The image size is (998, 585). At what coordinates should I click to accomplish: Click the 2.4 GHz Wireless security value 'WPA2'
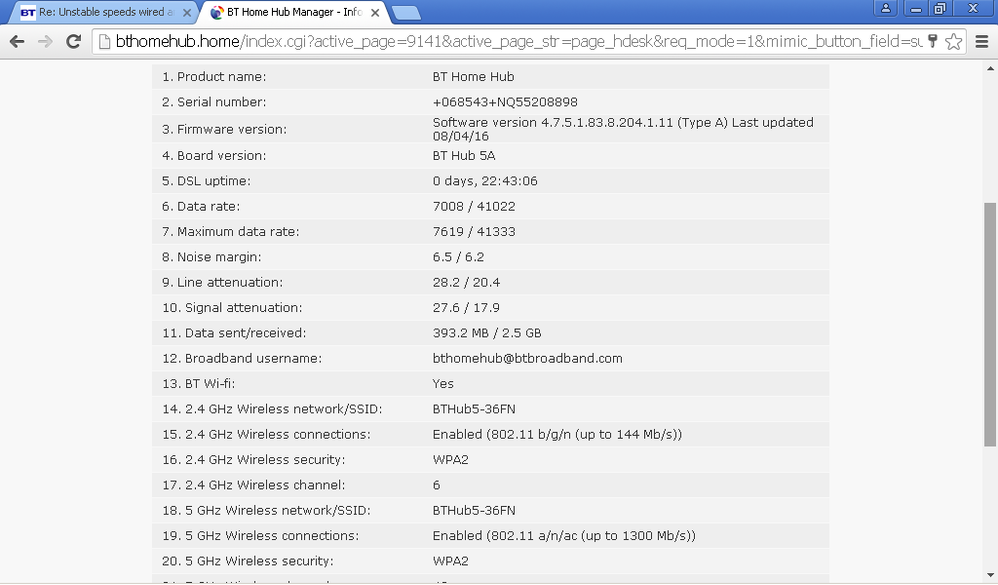click(x=450, y=460)
